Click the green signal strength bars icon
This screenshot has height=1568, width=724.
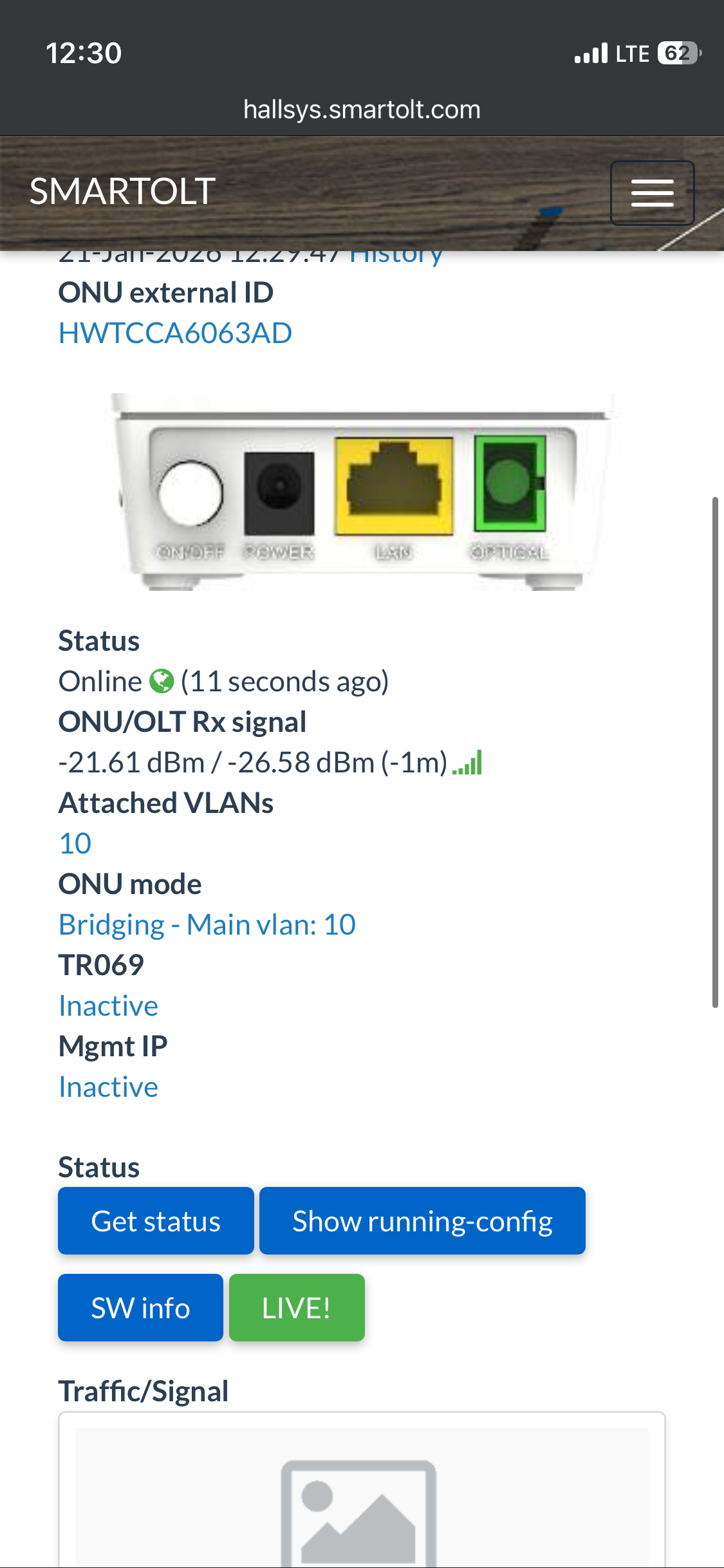click(467, 763)
